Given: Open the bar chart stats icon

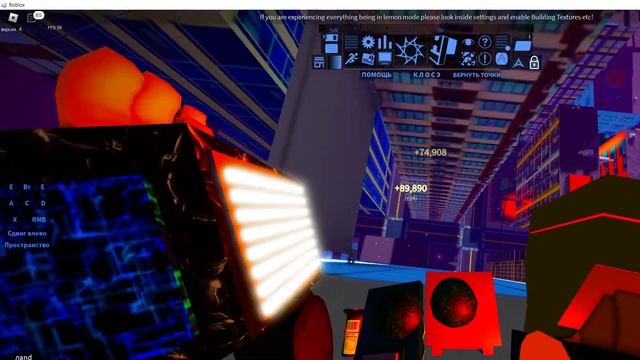Looking at the screenshot, I should coord(384,42).
